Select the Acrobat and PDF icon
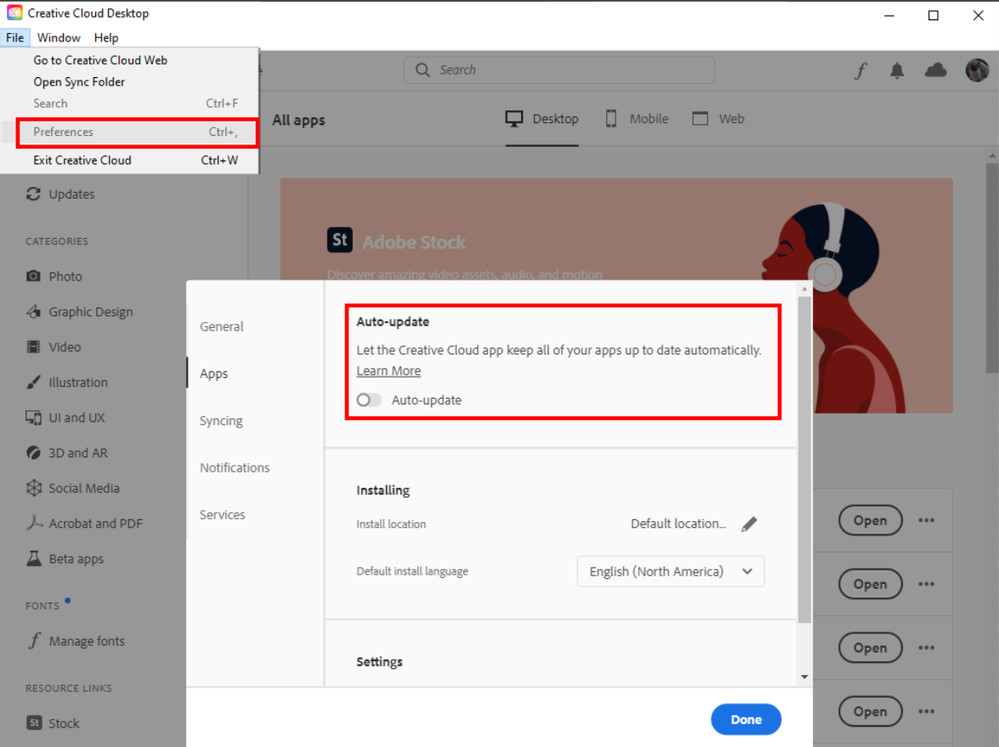 (34, 523)
